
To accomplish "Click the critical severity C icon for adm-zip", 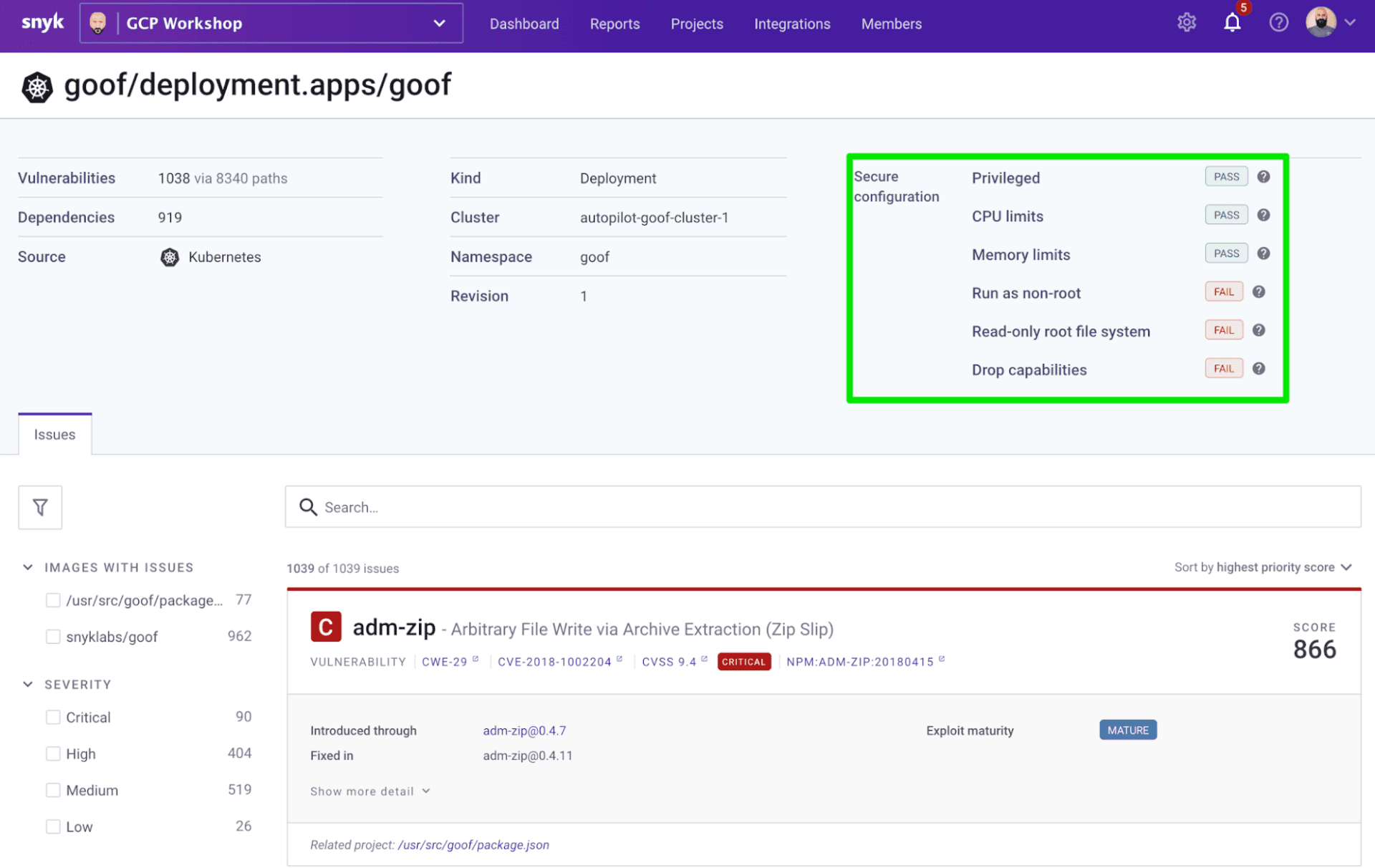I will [x=326, y=627].
